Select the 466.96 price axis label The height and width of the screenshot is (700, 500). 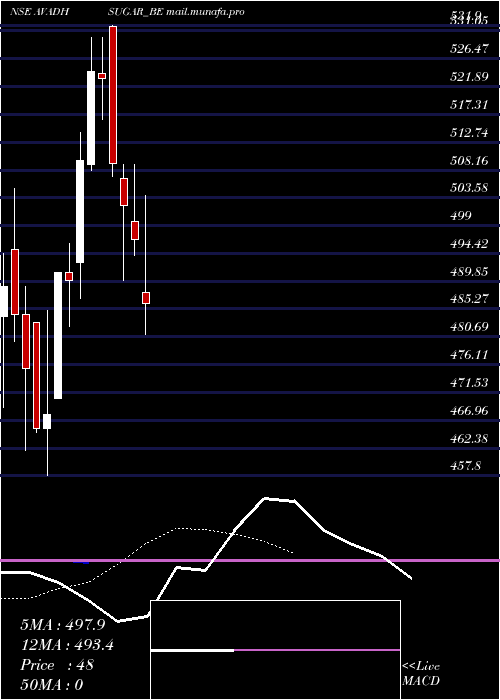[x=469, y=411]
